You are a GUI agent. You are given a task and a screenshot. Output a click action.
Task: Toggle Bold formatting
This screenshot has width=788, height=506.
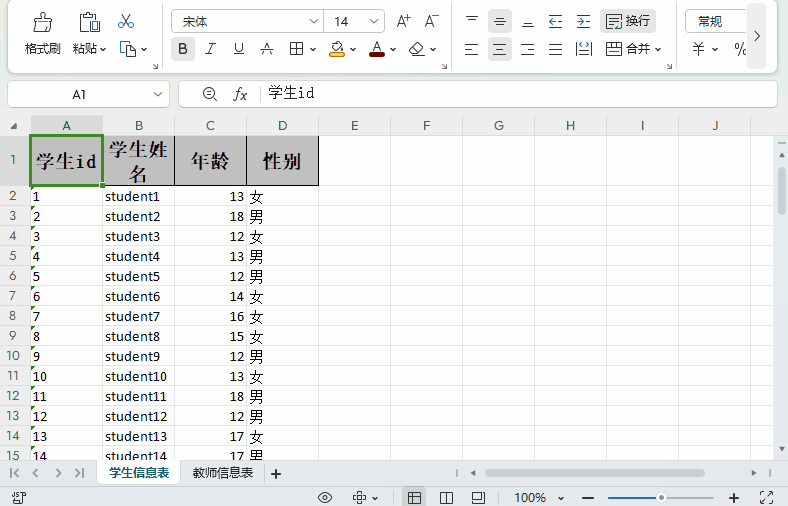tap(183, 49)
